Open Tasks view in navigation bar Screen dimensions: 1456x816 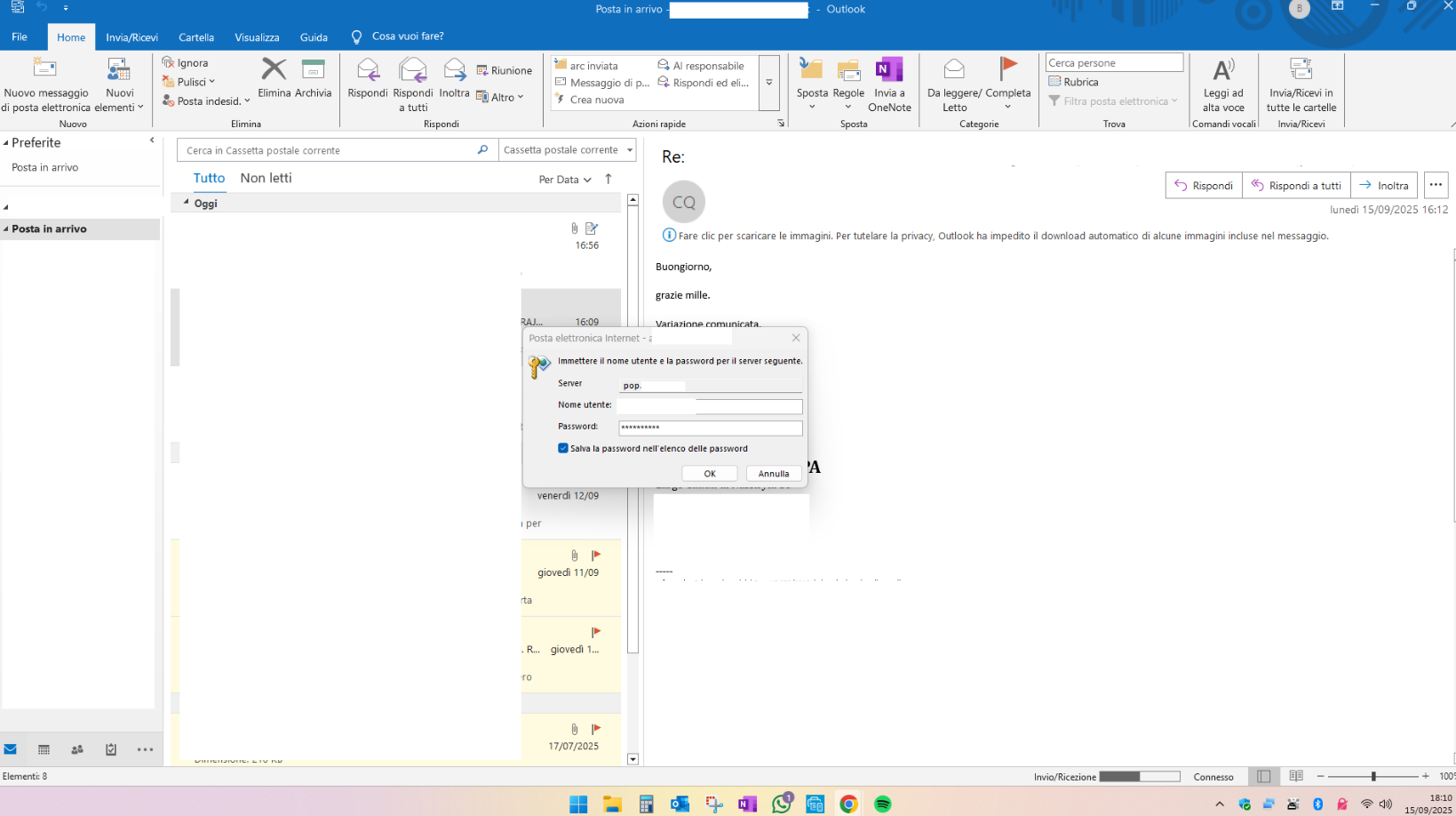(x=111, y=749)
